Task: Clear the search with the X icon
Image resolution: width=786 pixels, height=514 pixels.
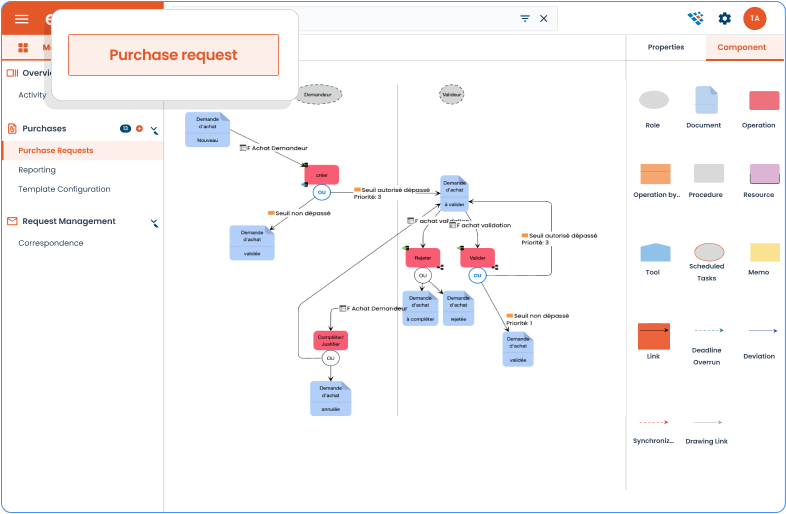Action: point(543,19)
